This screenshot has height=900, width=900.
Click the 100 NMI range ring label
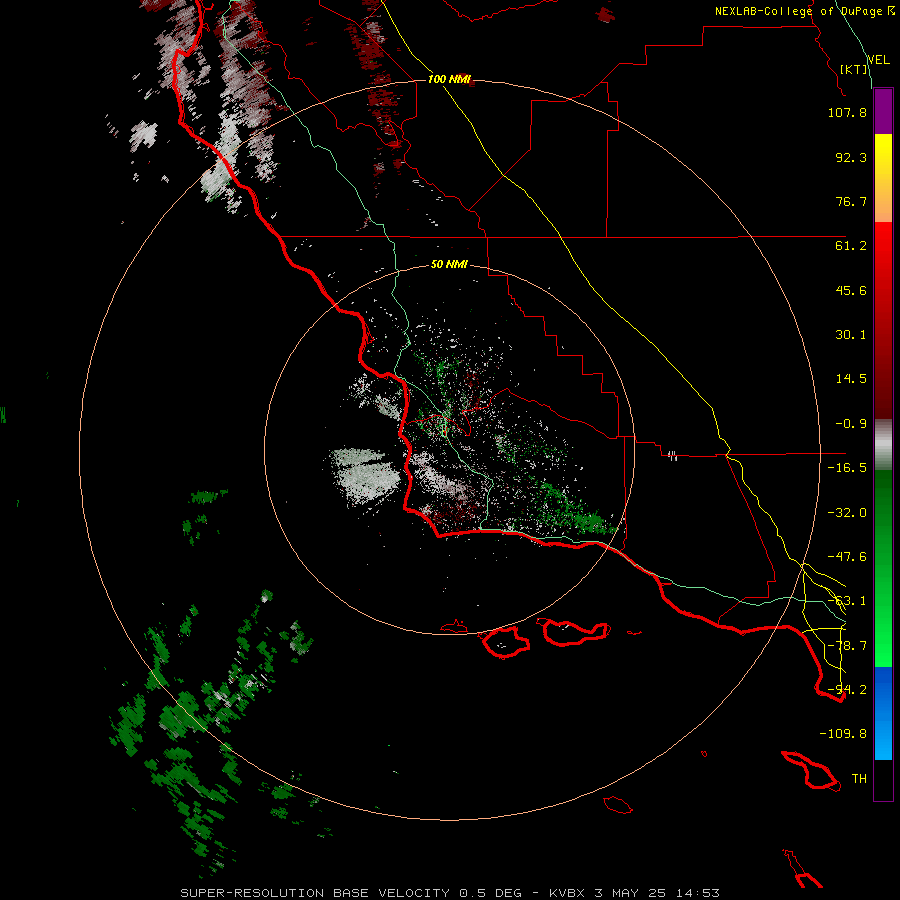449,79
